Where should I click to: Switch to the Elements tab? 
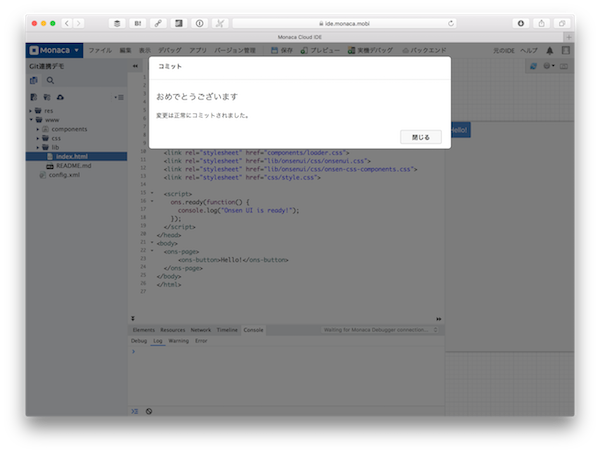143,330
